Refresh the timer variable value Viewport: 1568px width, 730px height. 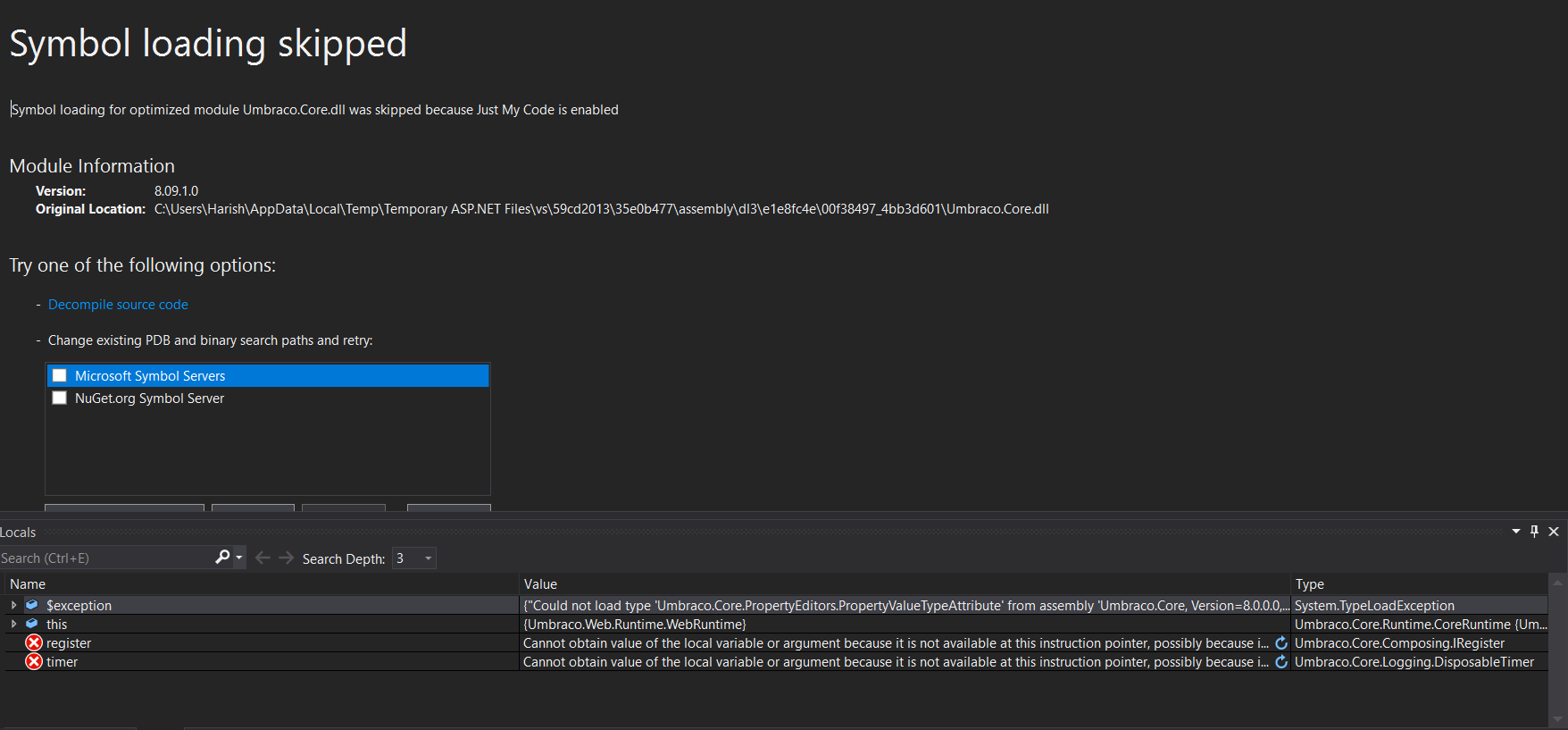point(1281,661)
